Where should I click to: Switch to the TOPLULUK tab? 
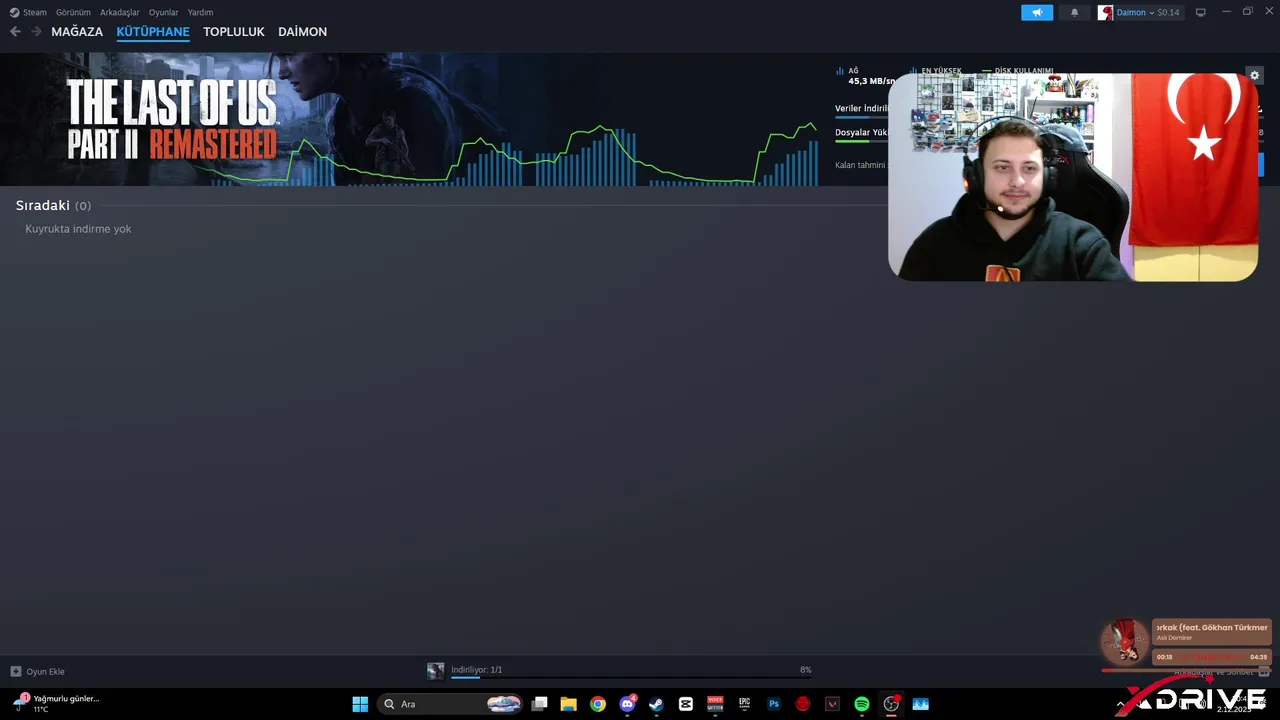pos(234,32)
